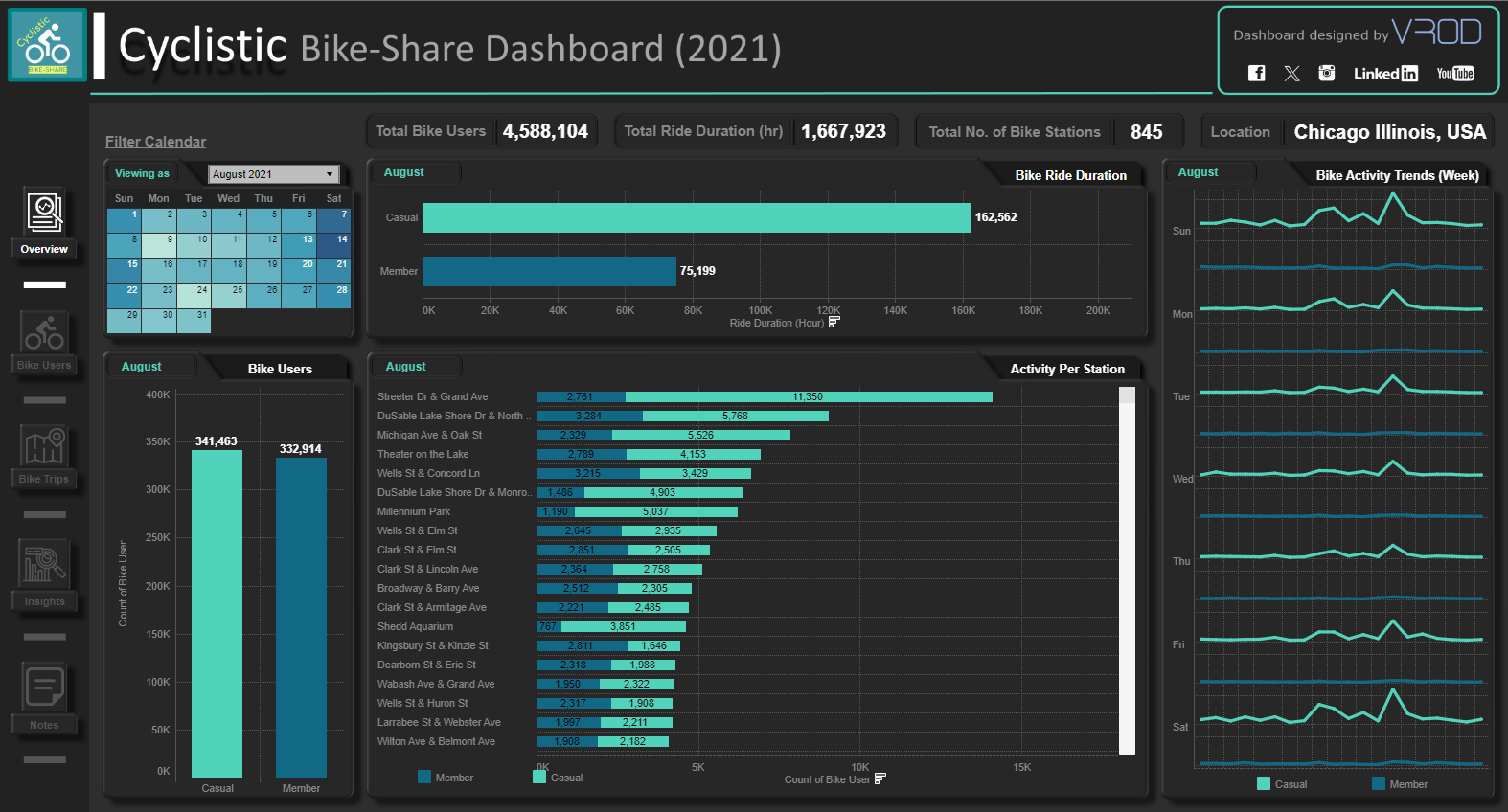Click the X (Twitter) icon
The image size is (1508, 812).
tap(1292, 73)
